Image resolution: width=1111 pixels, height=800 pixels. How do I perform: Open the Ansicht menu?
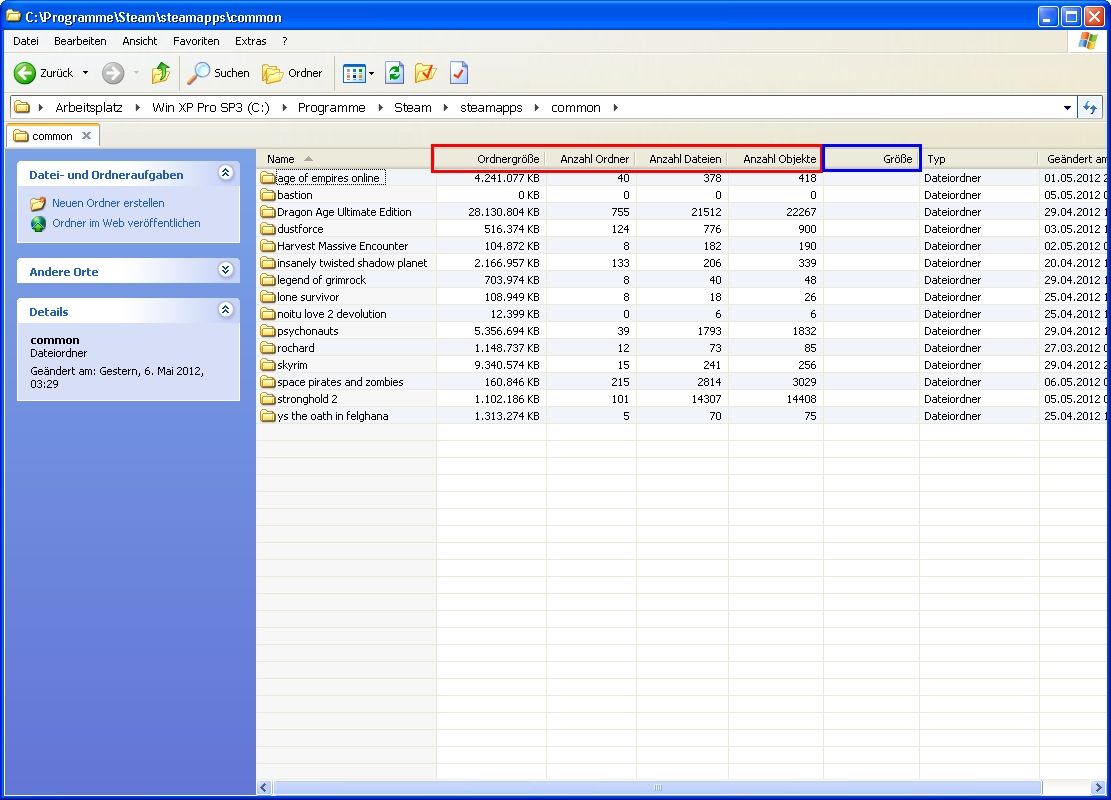click(140, 41)
